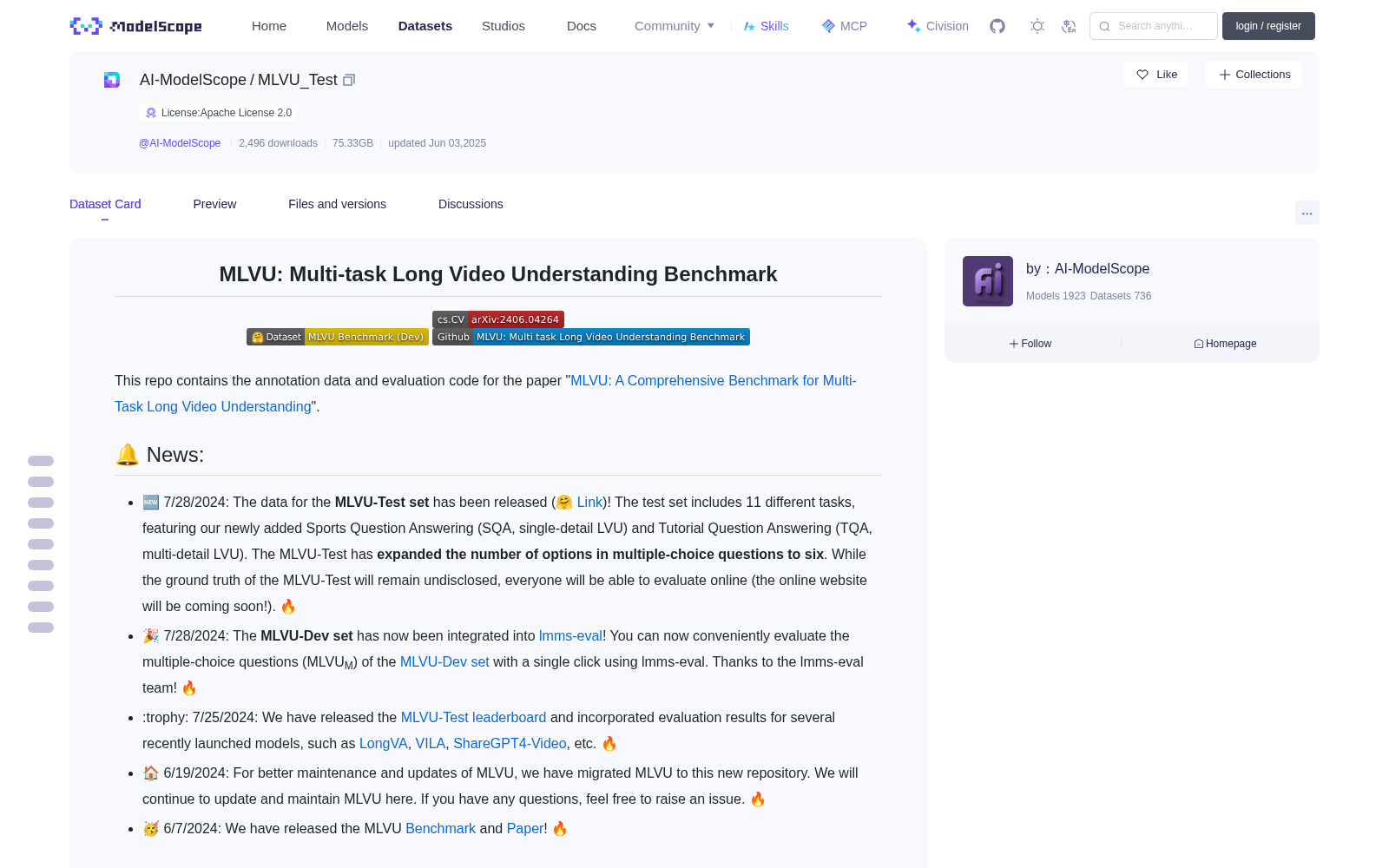Screen dimensions: 1389x868
Task: Select the Dataset Card tab
Action: point(105,204)
